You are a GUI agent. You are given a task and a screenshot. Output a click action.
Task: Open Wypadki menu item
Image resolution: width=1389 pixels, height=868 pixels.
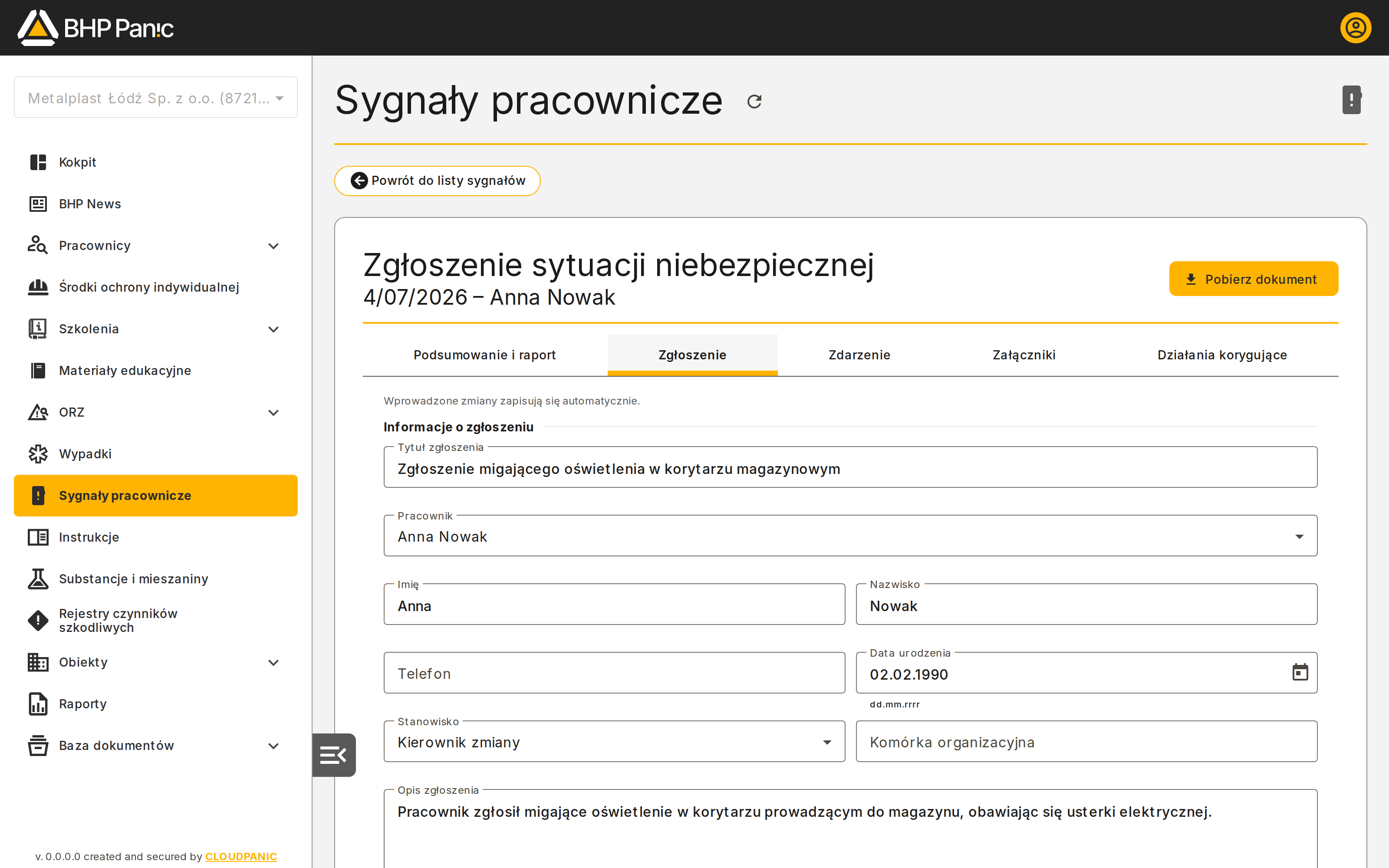coord(155,454)
